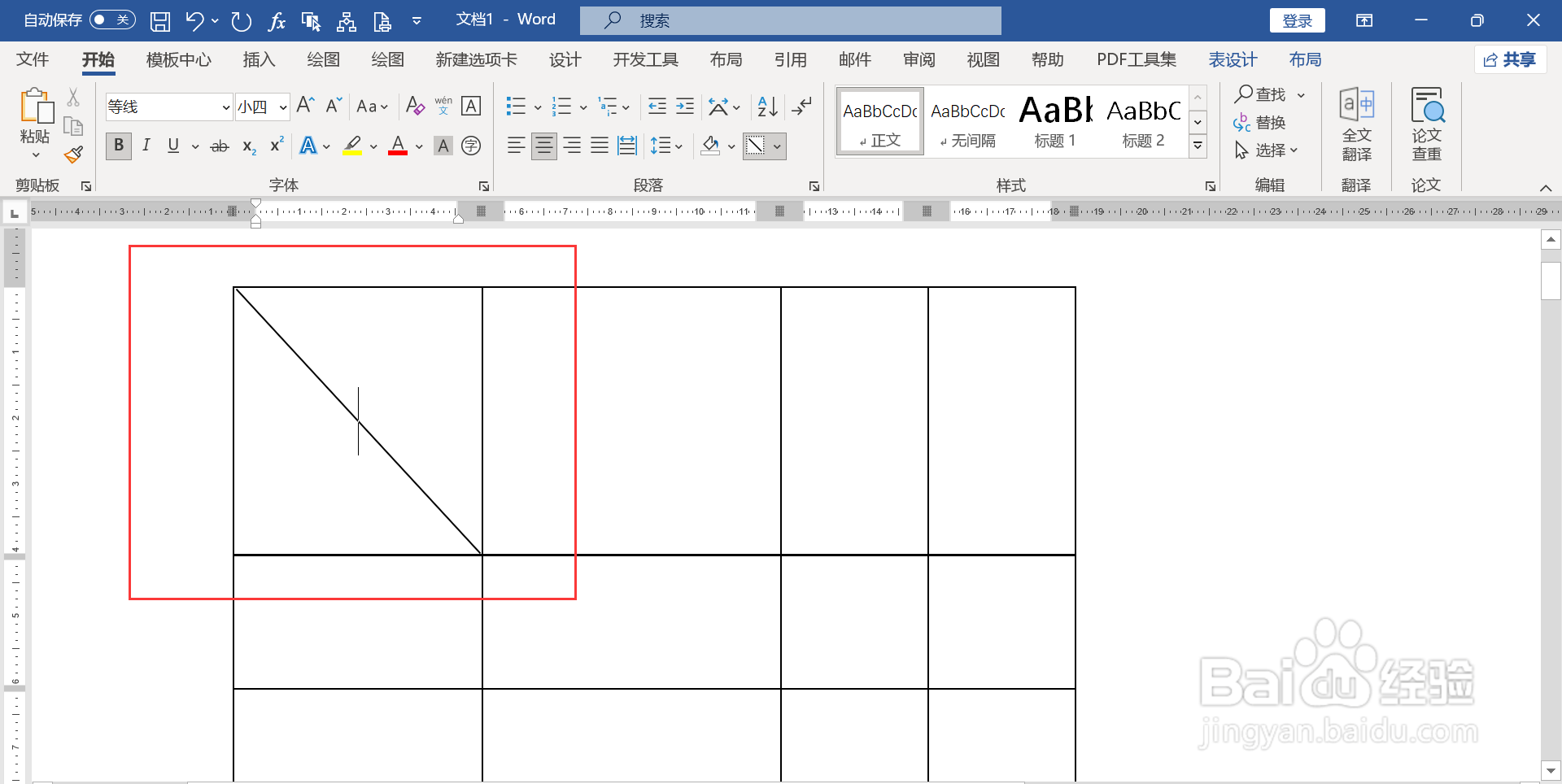Increase font size with A-up icon
Viewport: 1562px width, 784px height.
[305, 106]
